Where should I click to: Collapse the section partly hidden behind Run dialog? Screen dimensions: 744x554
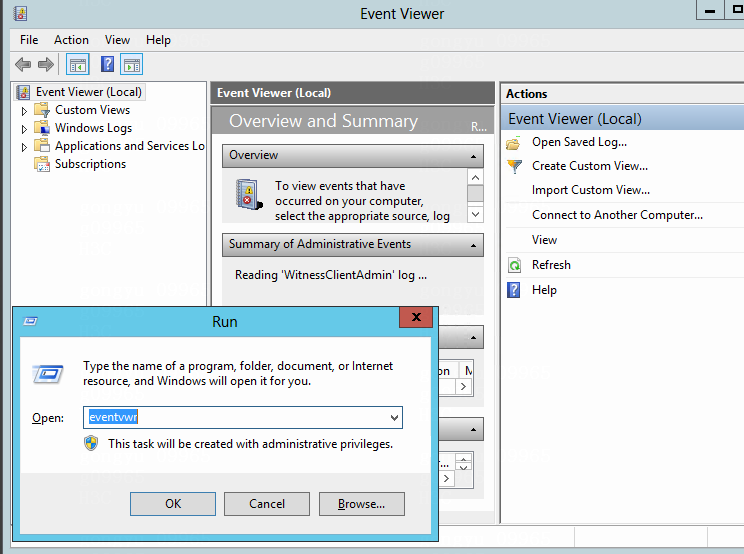pyautogui.click(x=473, y=337)
